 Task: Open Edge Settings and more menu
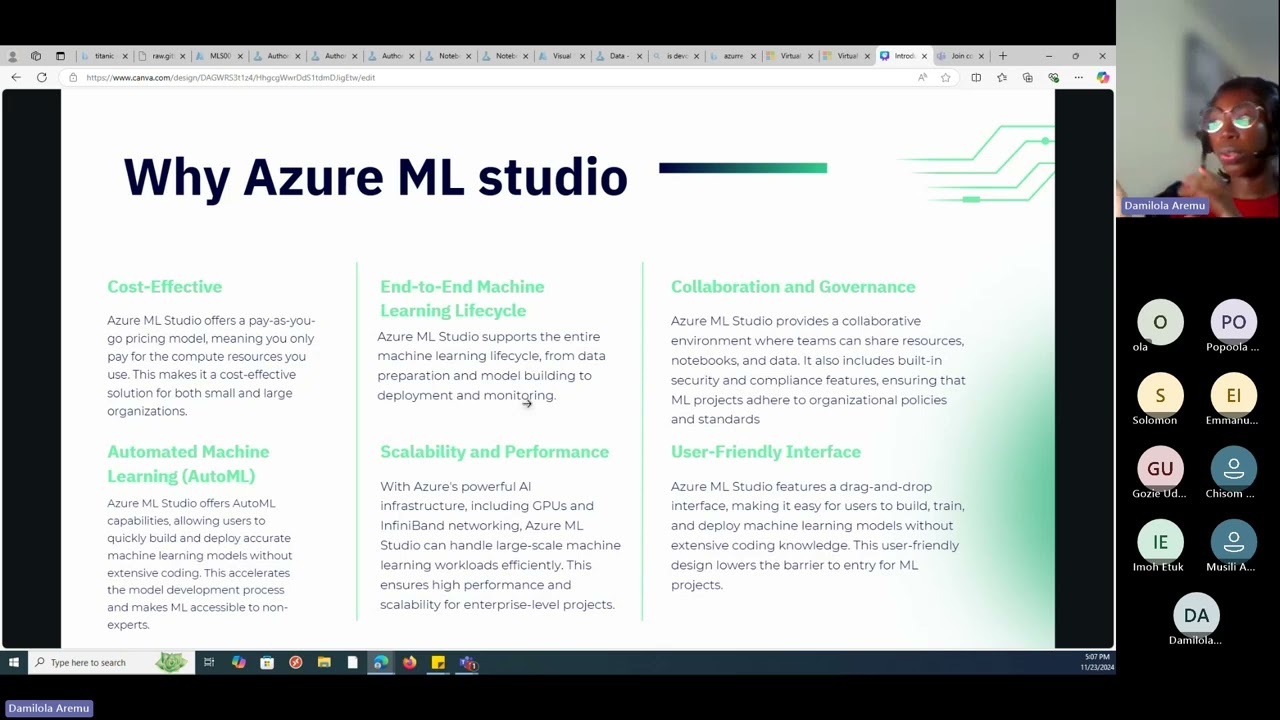(x=1078, y=77)
